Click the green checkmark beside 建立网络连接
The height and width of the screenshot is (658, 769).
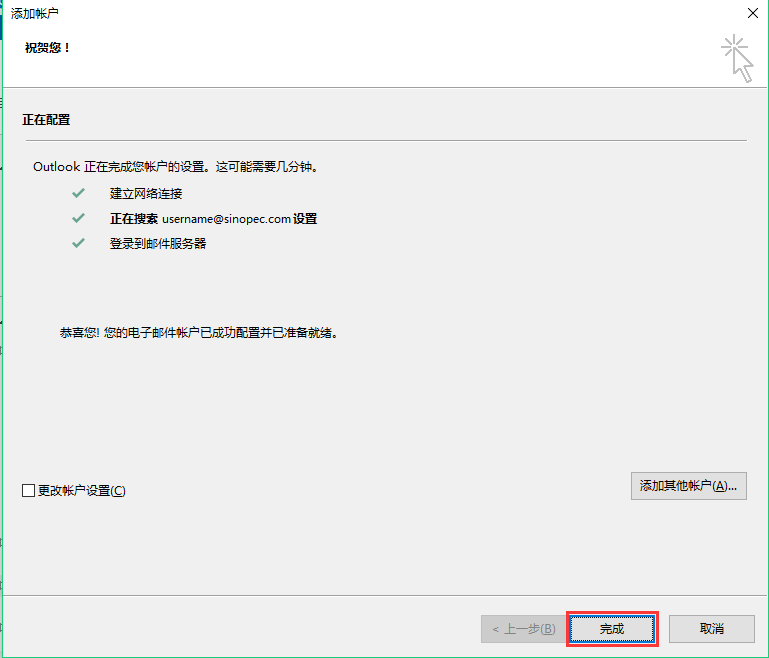79,193
